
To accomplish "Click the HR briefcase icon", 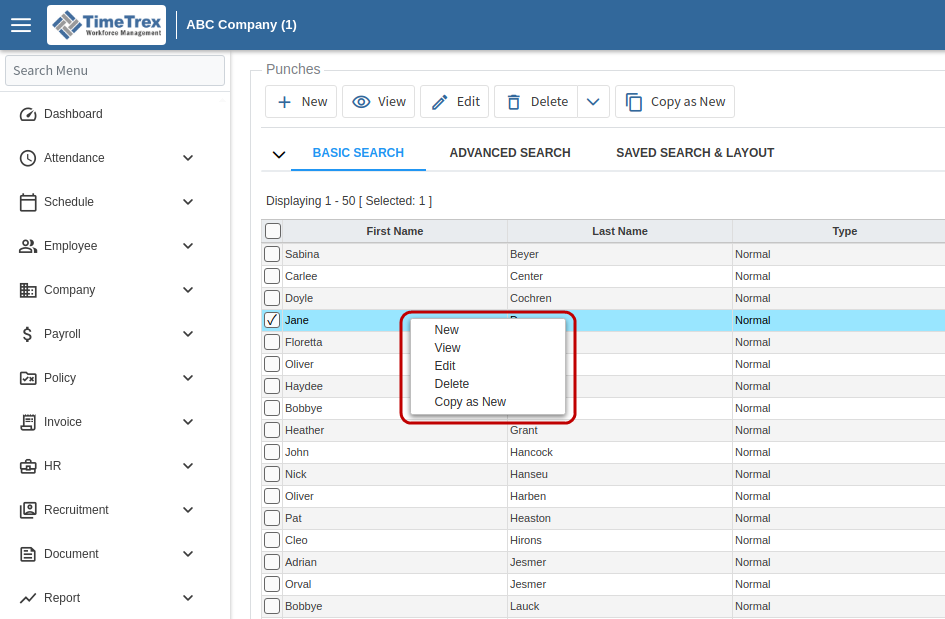I will (x=28, y=466).
